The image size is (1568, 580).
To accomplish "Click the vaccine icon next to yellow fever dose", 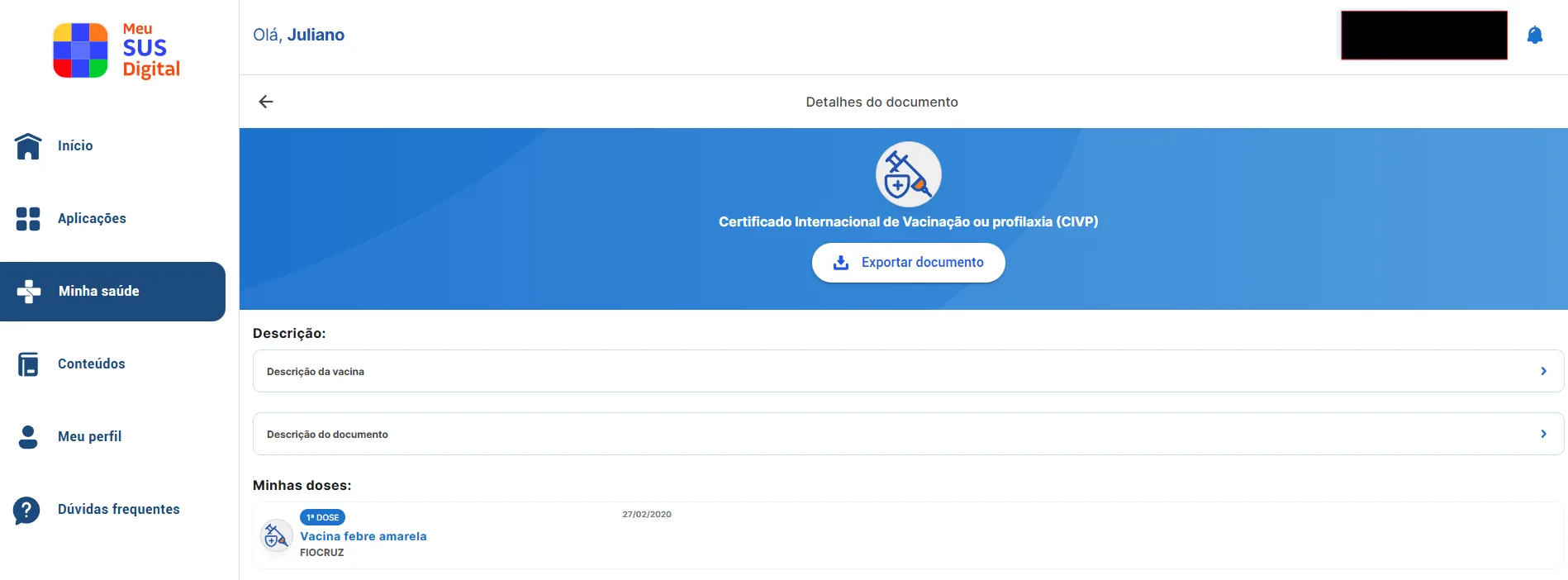I will pos(276,536).
